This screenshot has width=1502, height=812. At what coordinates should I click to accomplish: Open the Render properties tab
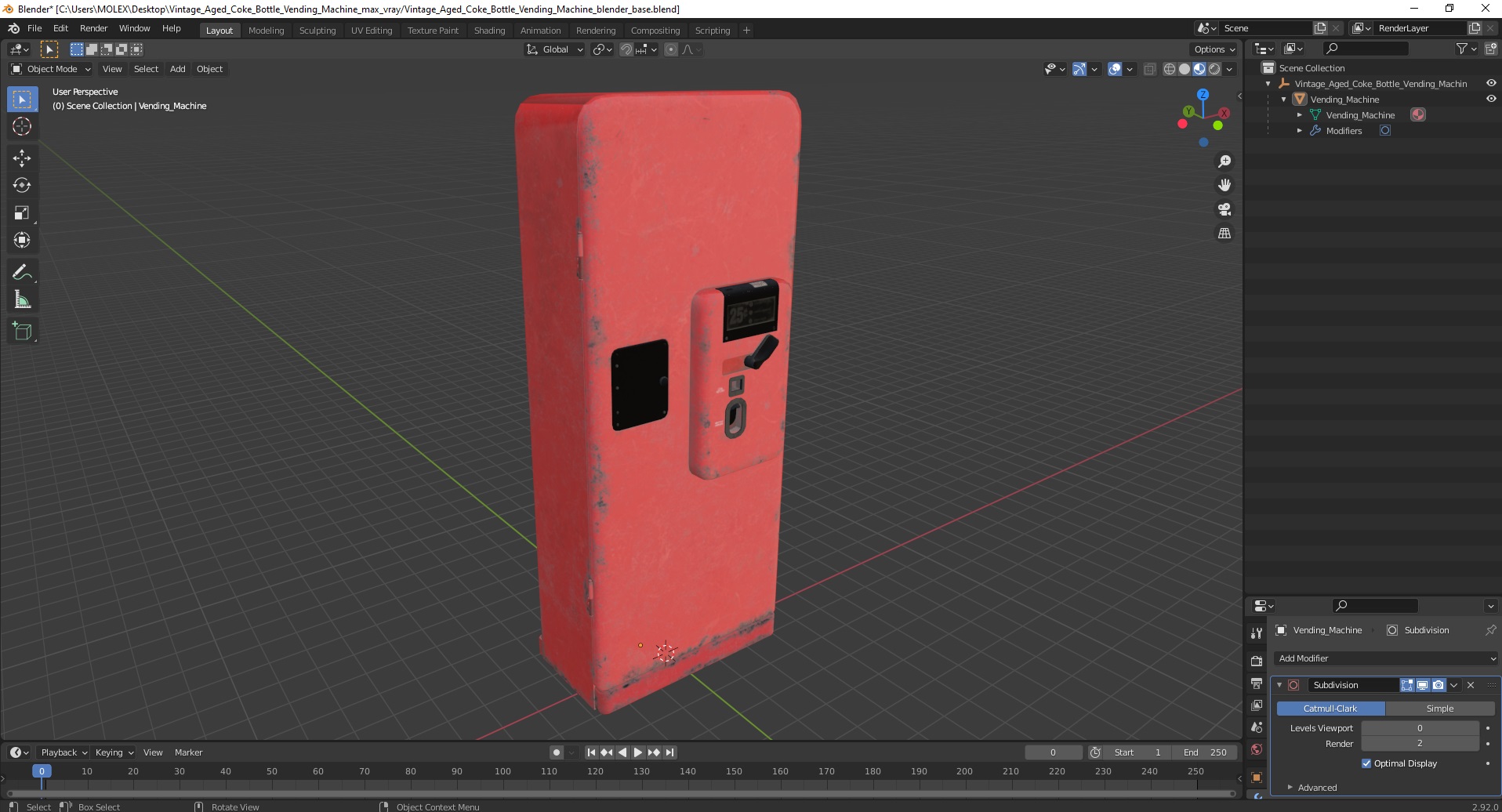click(1257, 661)
